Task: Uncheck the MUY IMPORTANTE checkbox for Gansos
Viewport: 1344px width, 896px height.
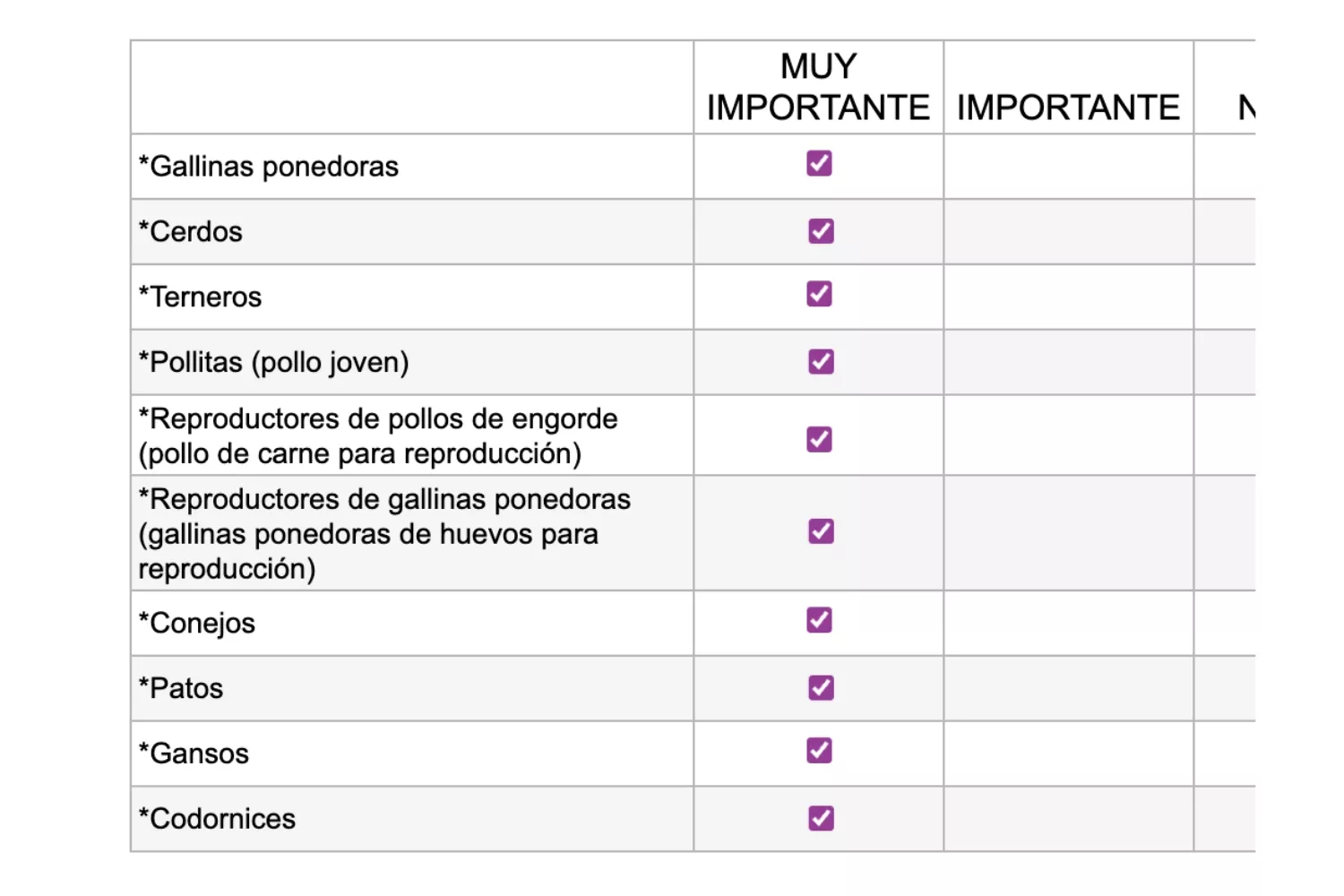Action: point(818,752)
